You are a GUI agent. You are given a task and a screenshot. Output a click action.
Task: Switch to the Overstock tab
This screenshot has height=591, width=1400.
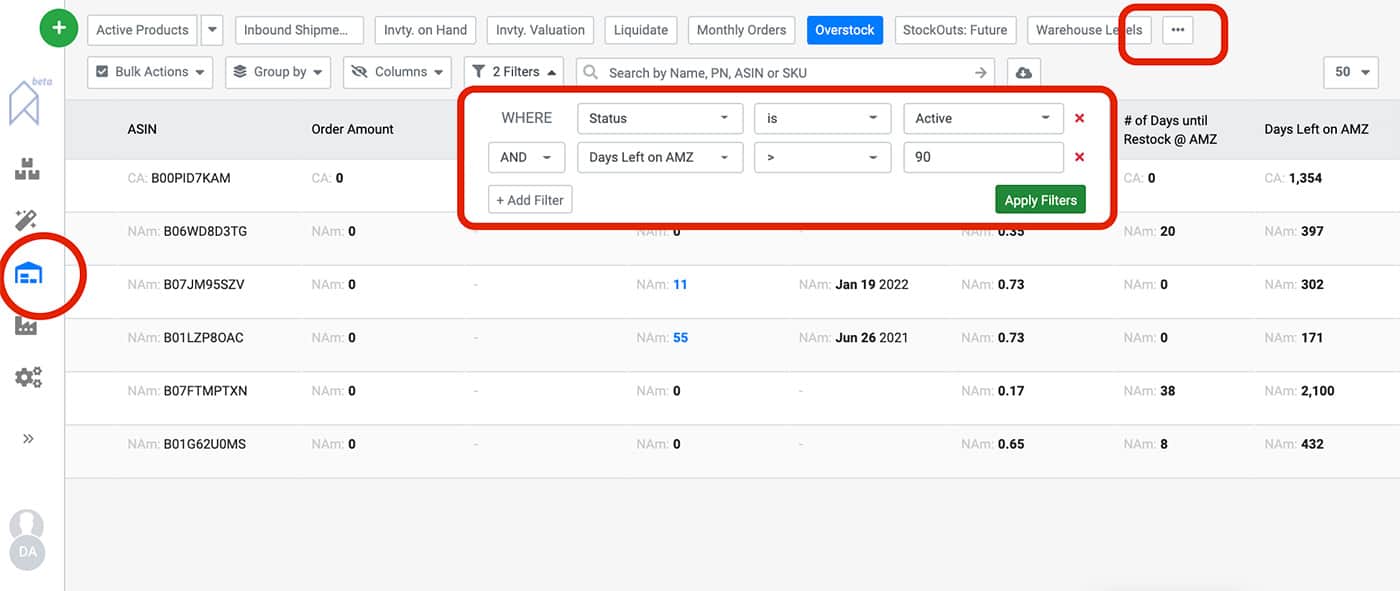pos(845,29)
